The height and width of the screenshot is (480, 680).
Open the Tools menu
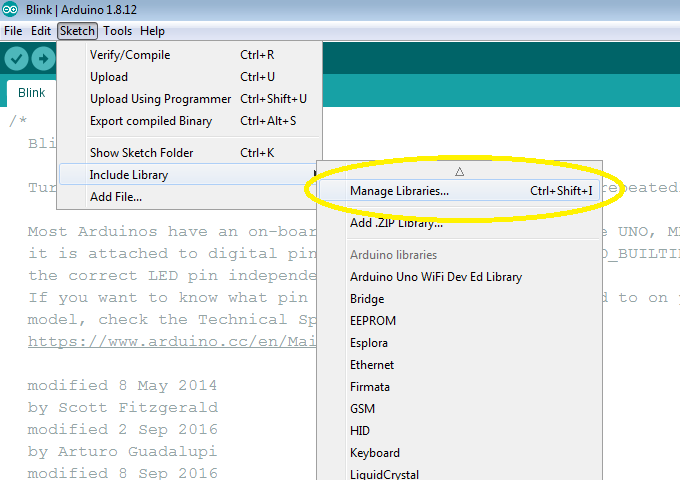pyautogui.click(x=117, y=31)
